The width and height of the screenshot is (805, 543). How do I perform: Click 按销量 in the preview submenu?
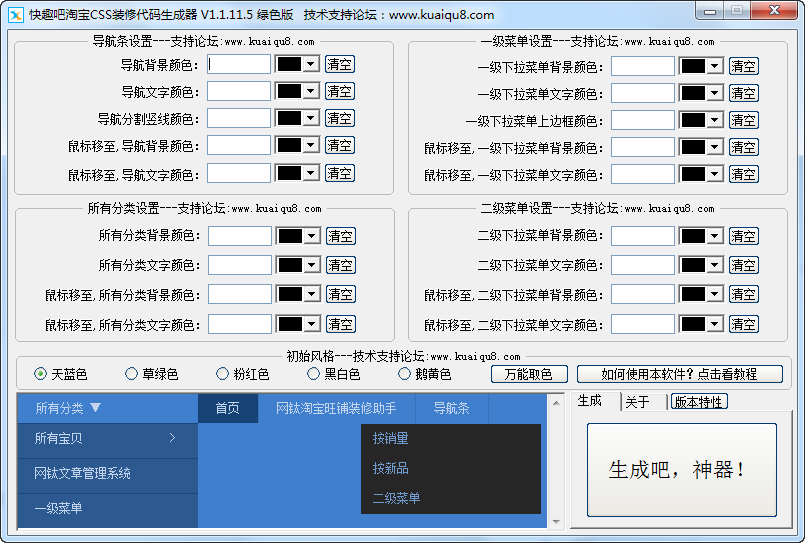coord(391,438)
